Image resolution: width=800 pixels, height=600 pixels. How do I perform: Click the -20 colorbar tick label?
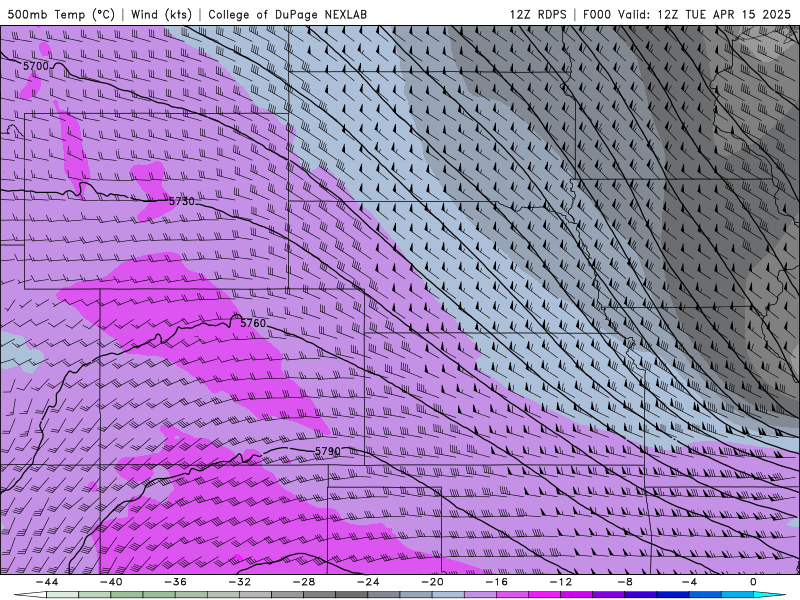pos(433,582)
